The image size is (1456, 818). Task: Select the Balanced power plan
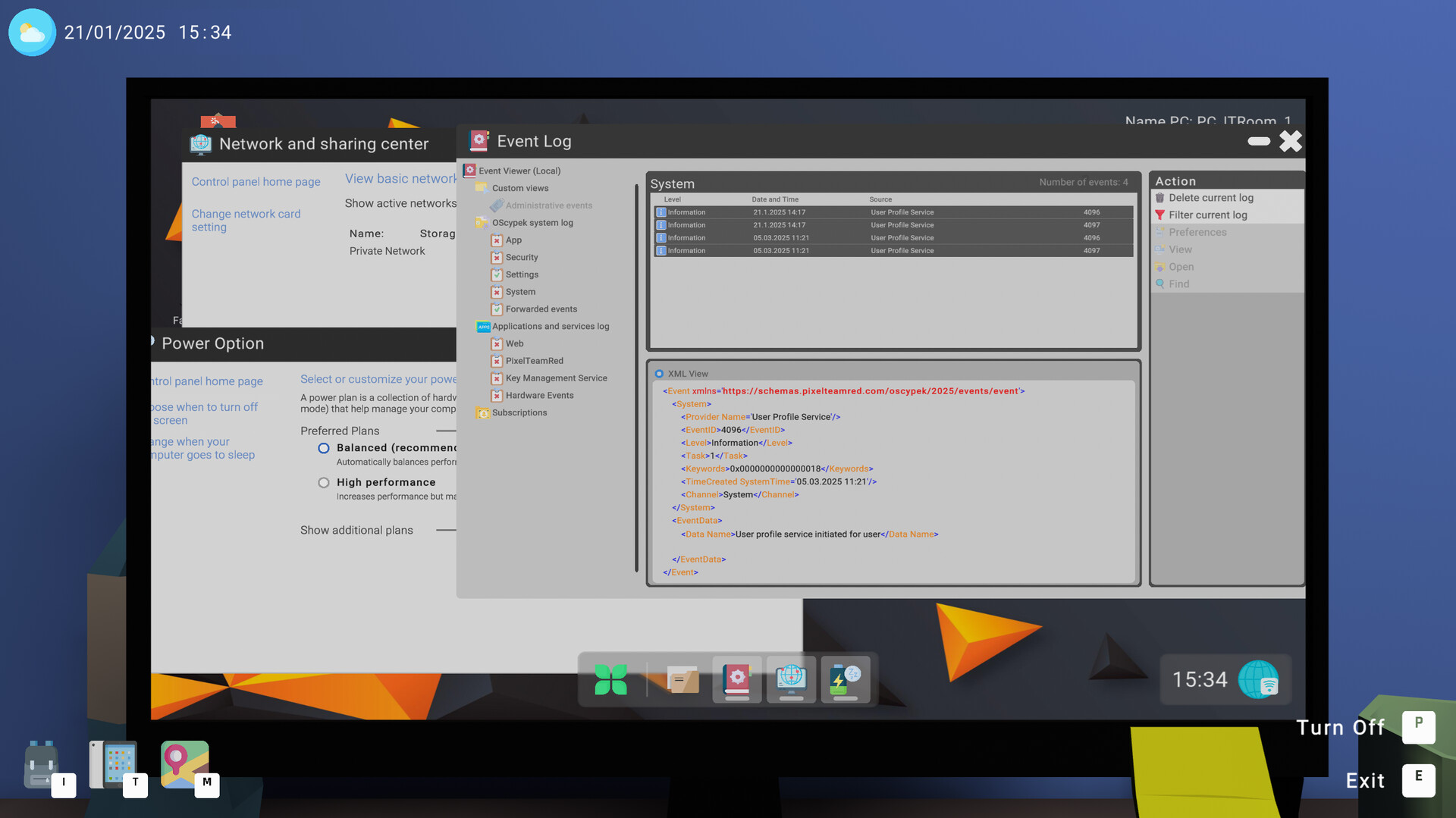[x=324, y=448]
